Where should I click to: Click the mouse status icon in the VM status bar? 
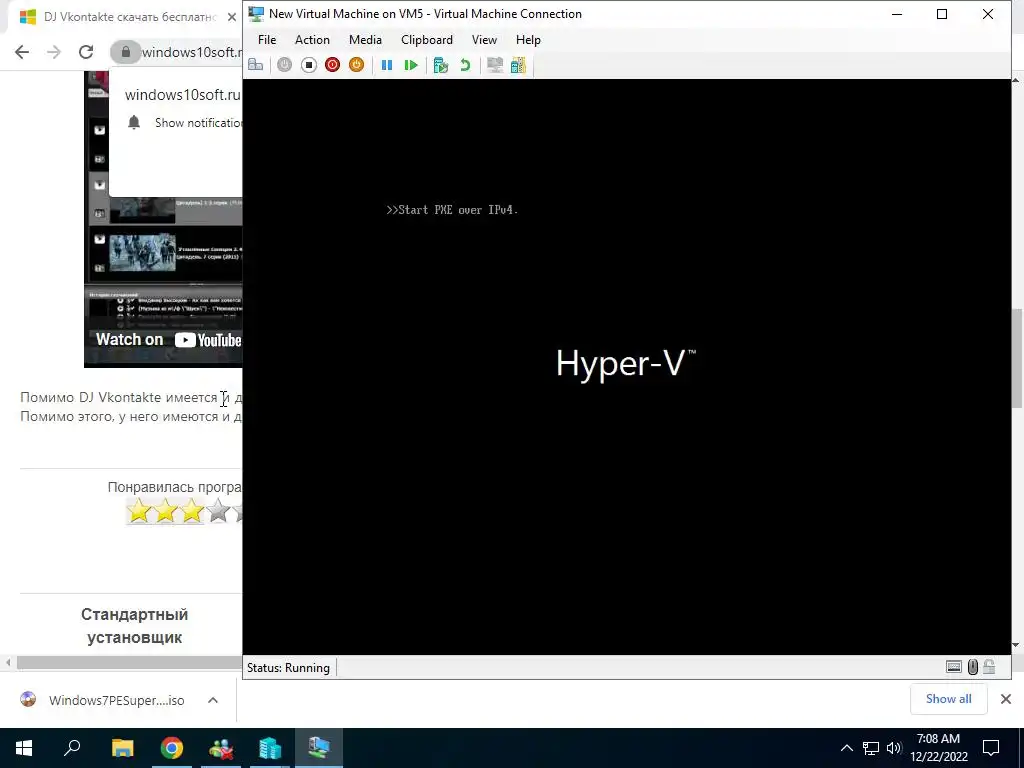click(972, 667)
